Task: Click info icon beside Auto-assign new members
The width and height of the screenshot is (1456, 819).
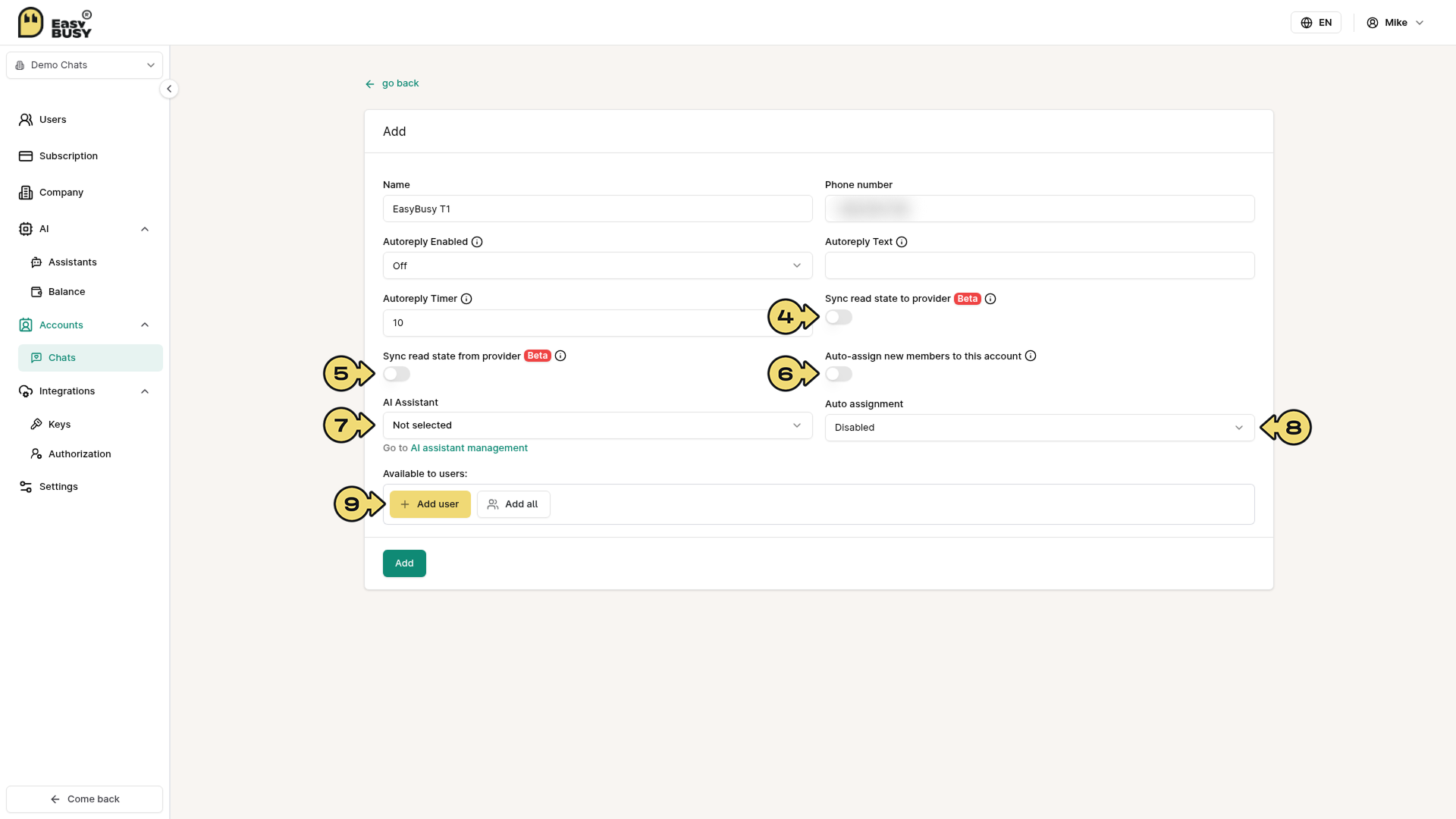Action: pyautogui.click(x=1031, y=356)
